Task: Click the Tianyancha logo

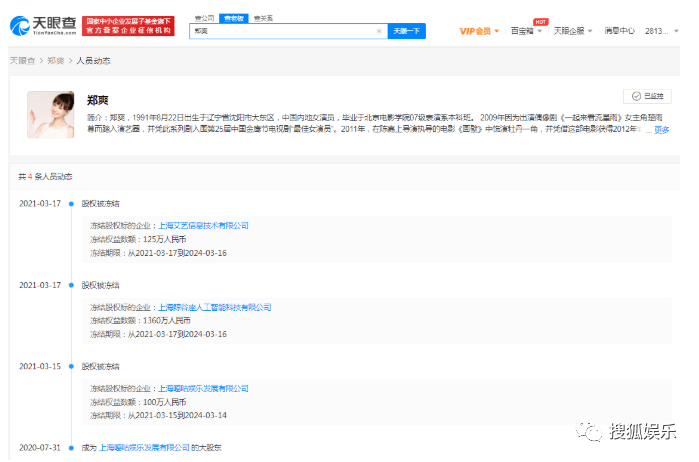Action: tap(43, 26)
